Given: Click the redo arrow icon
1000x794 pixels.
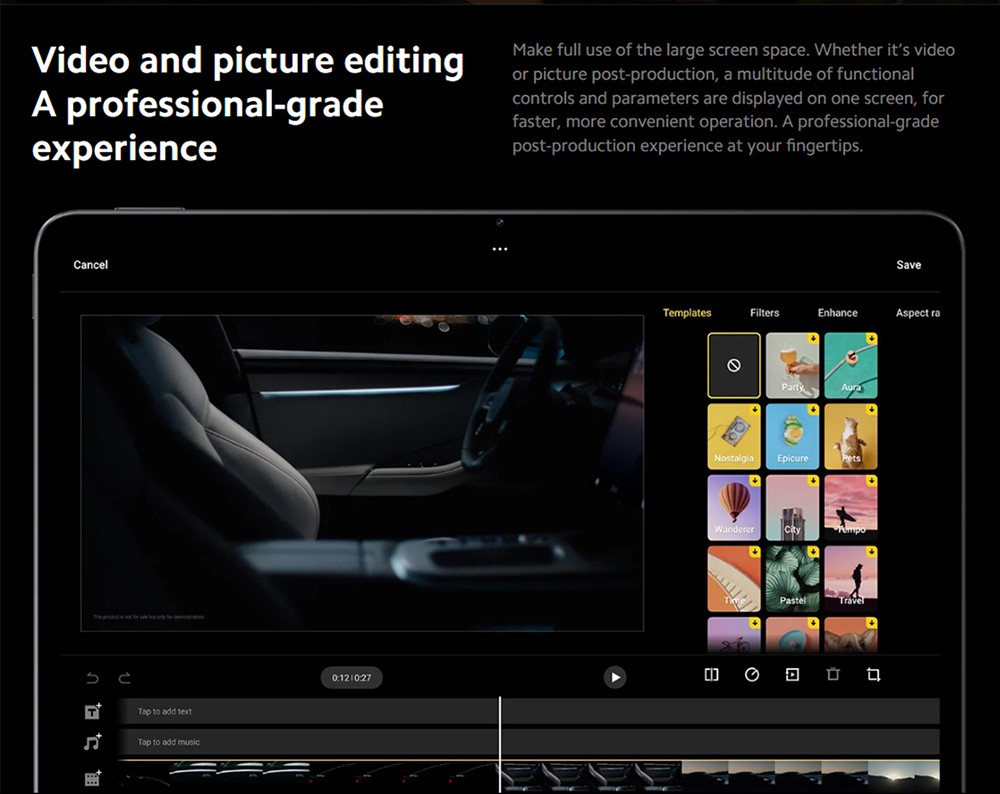Looking at the screenshot, I should point(125,678).
